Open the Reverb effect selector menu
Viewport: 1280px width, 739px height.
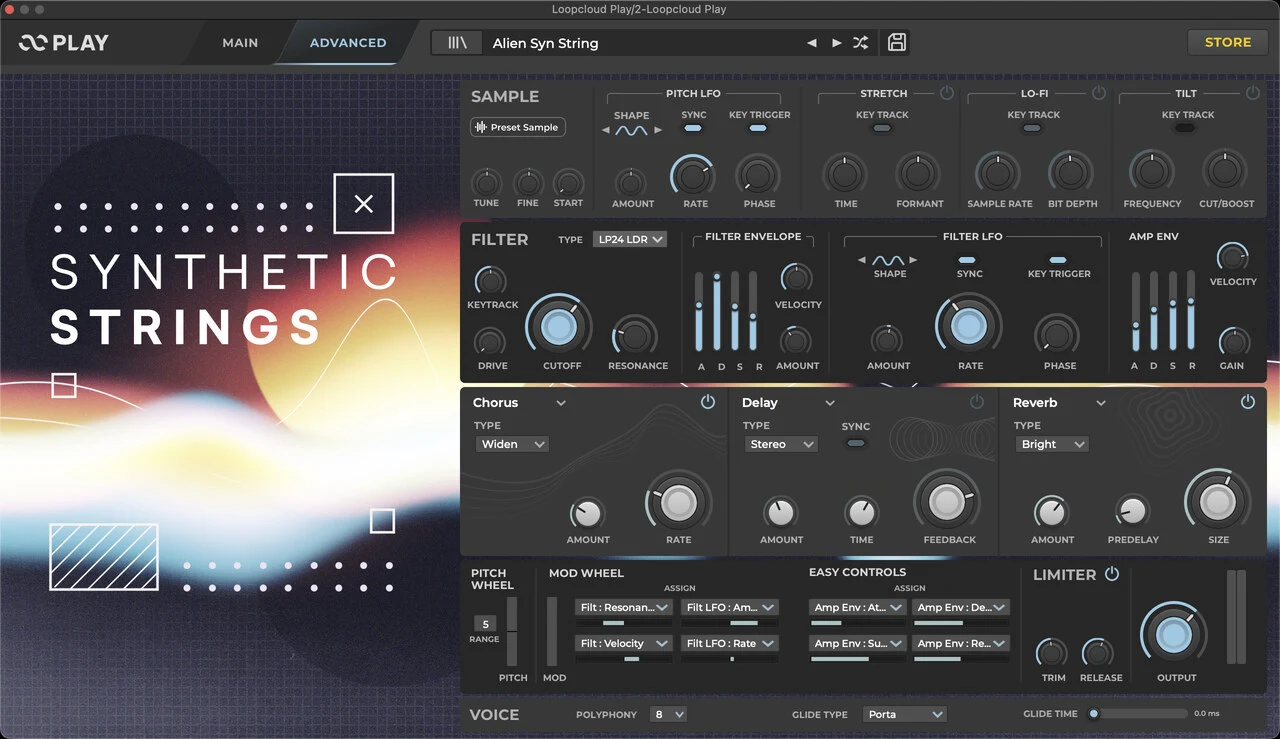click(1101, 403)
